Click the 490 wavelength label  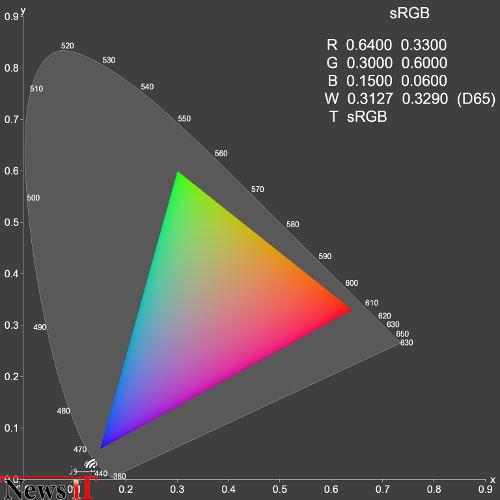(40, 327)
